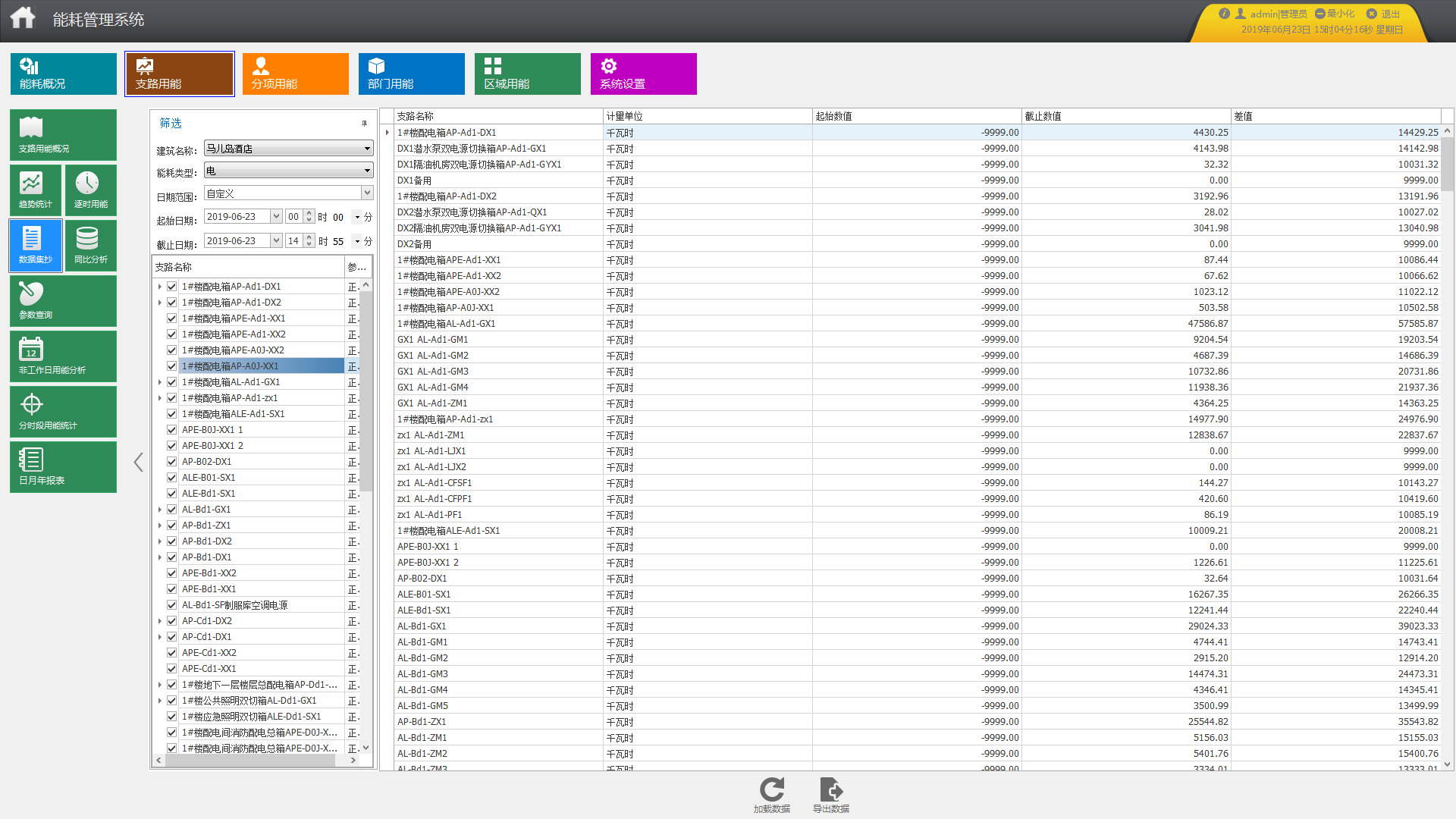The width and height of the screenshot is (1456, 819).
Task: Toggle the AP-B02-DX1 branch checkbox
Action: 172,462
